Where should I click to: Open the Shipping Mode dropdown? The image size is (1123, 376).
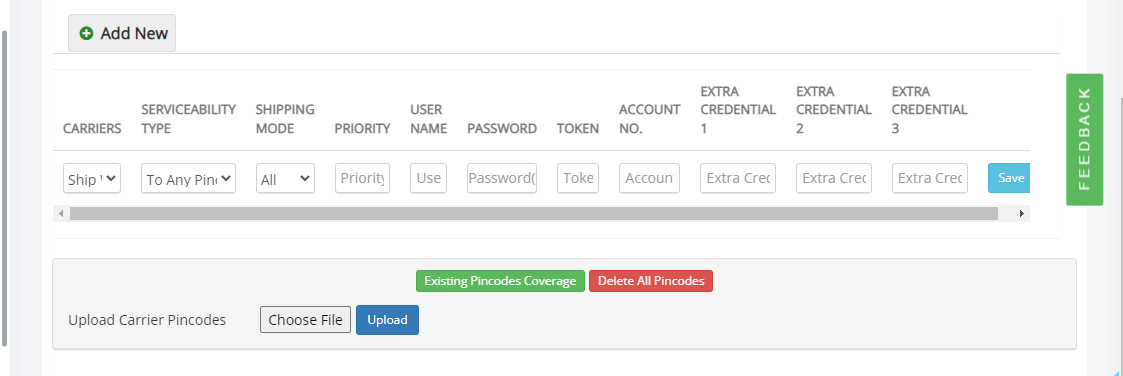[285, 178]
